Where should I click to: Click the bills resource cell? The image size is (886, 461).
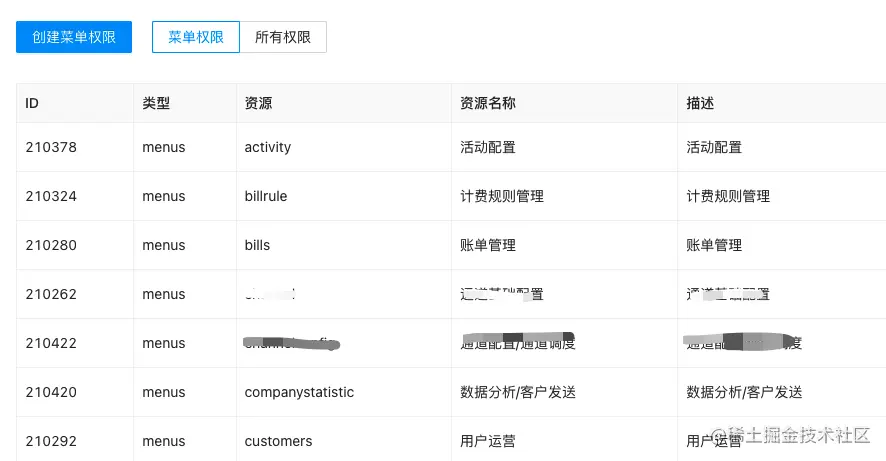click(x=257, y=245)
